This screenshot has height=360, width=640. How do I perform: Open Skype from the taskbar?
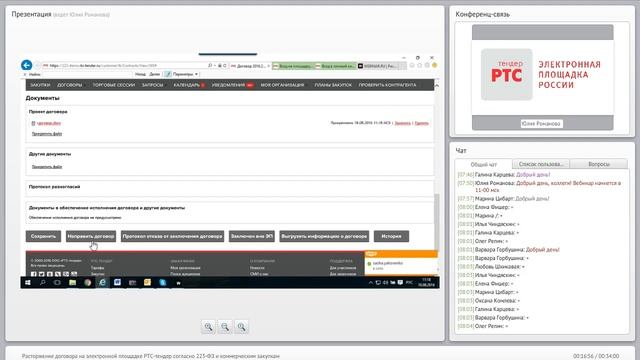(x=162, y=282)
